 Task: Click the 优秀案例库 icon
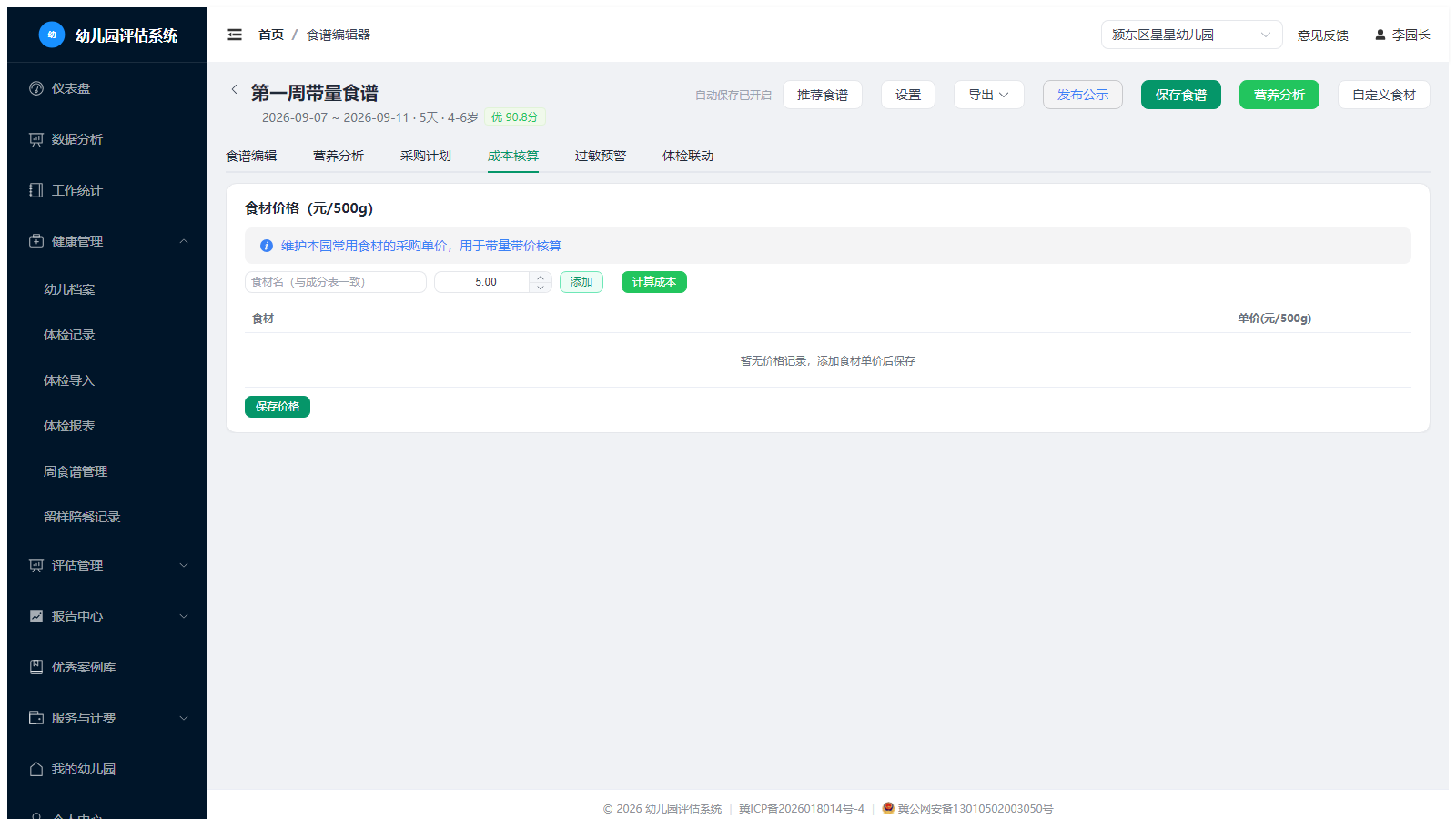coord(36,667)
